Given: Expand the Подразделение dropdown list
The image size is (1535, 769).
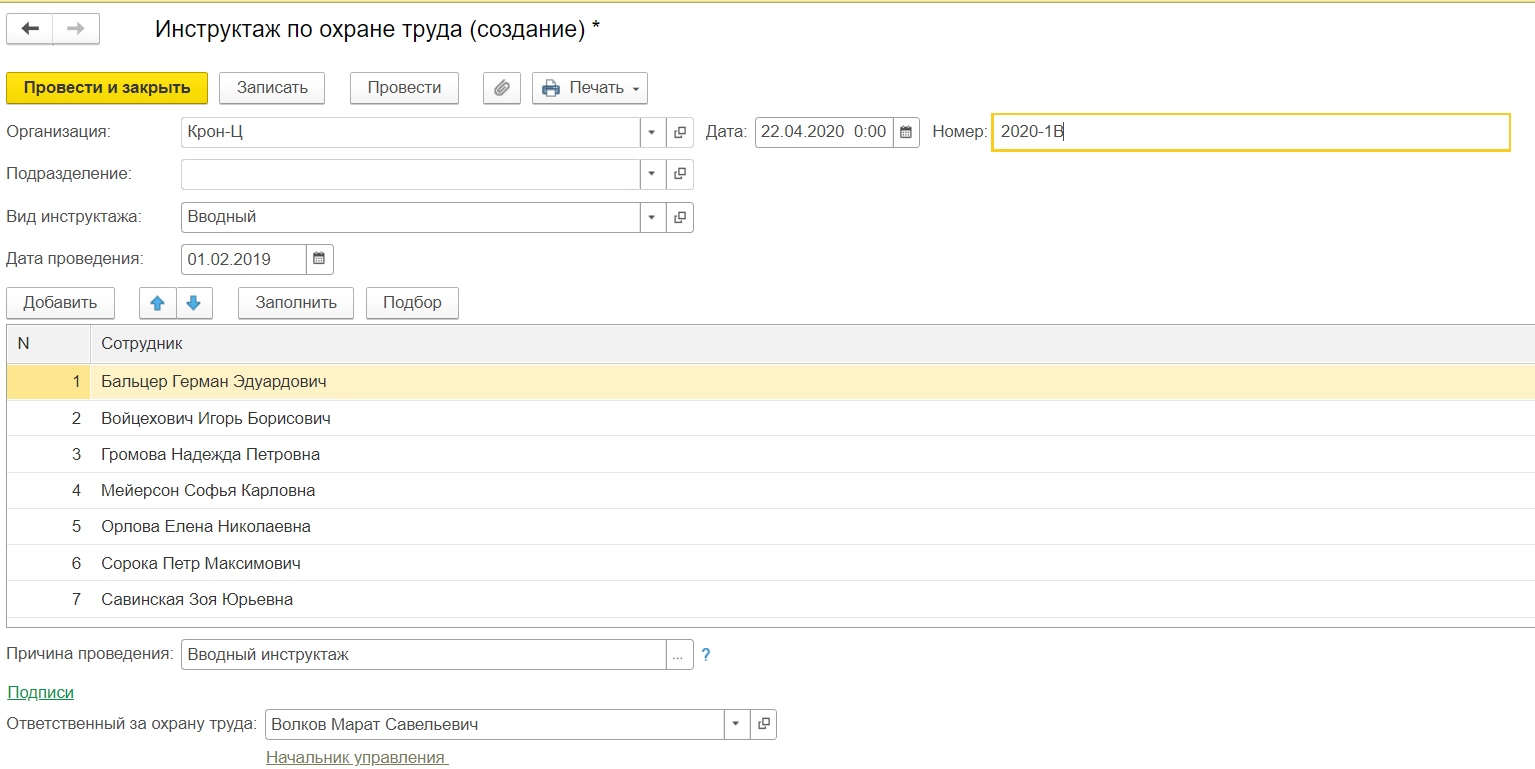Looking at the screenshot, I should (x=652, y=174).
